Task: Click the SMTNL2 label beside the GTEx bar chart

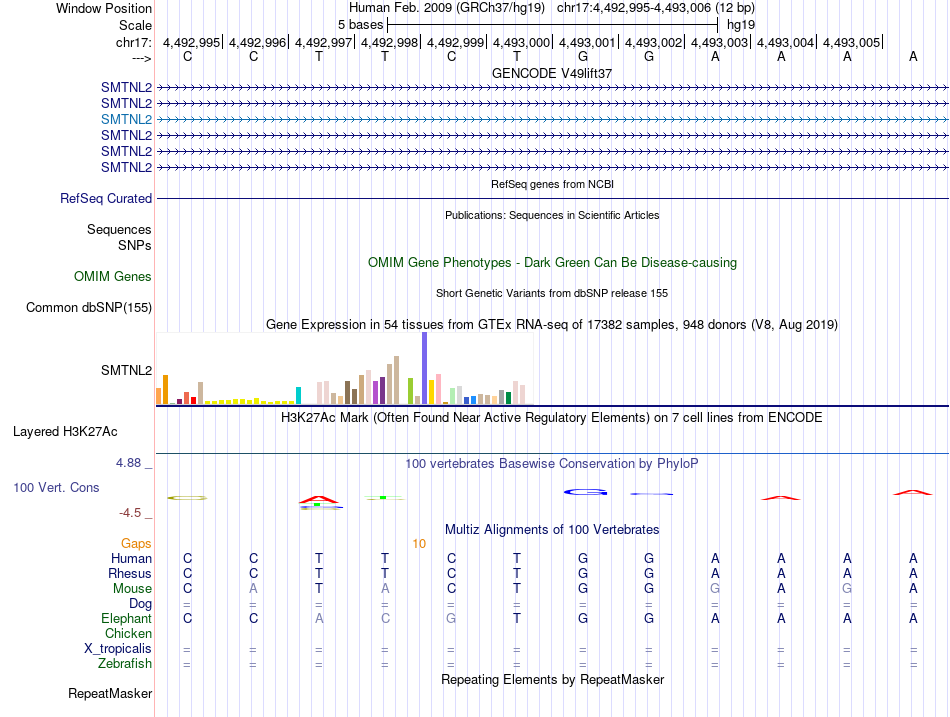Action: [126, 370]
